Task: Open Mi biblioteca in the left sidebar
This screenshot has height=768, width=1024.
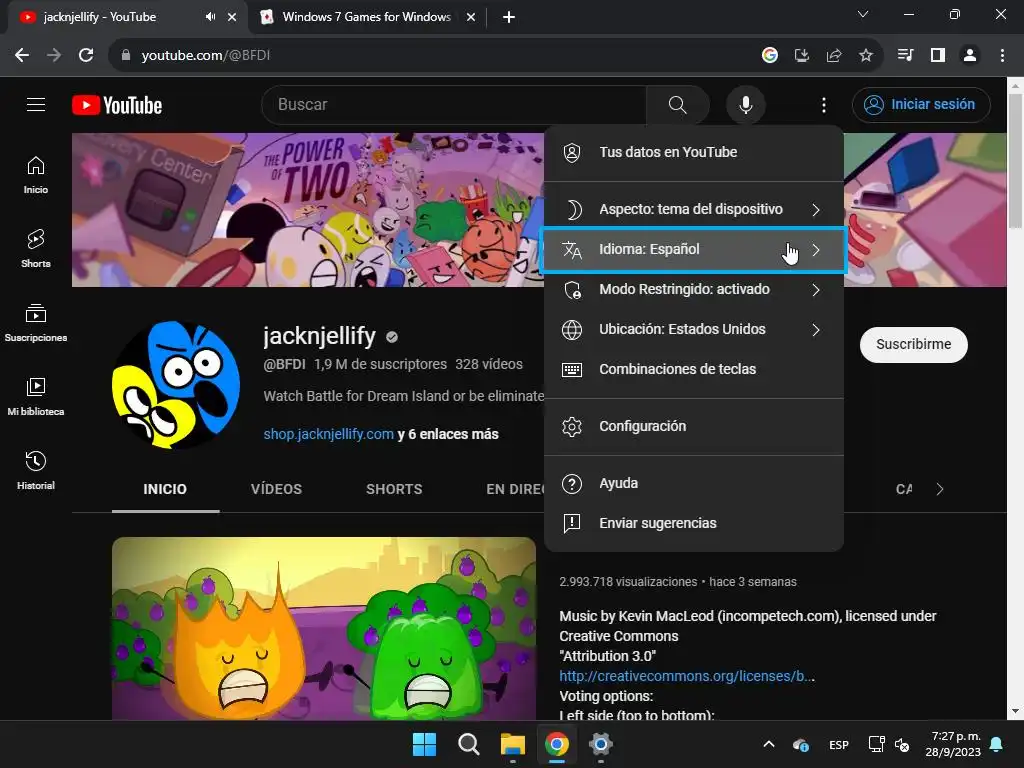Action: click(x=36, y=396)
